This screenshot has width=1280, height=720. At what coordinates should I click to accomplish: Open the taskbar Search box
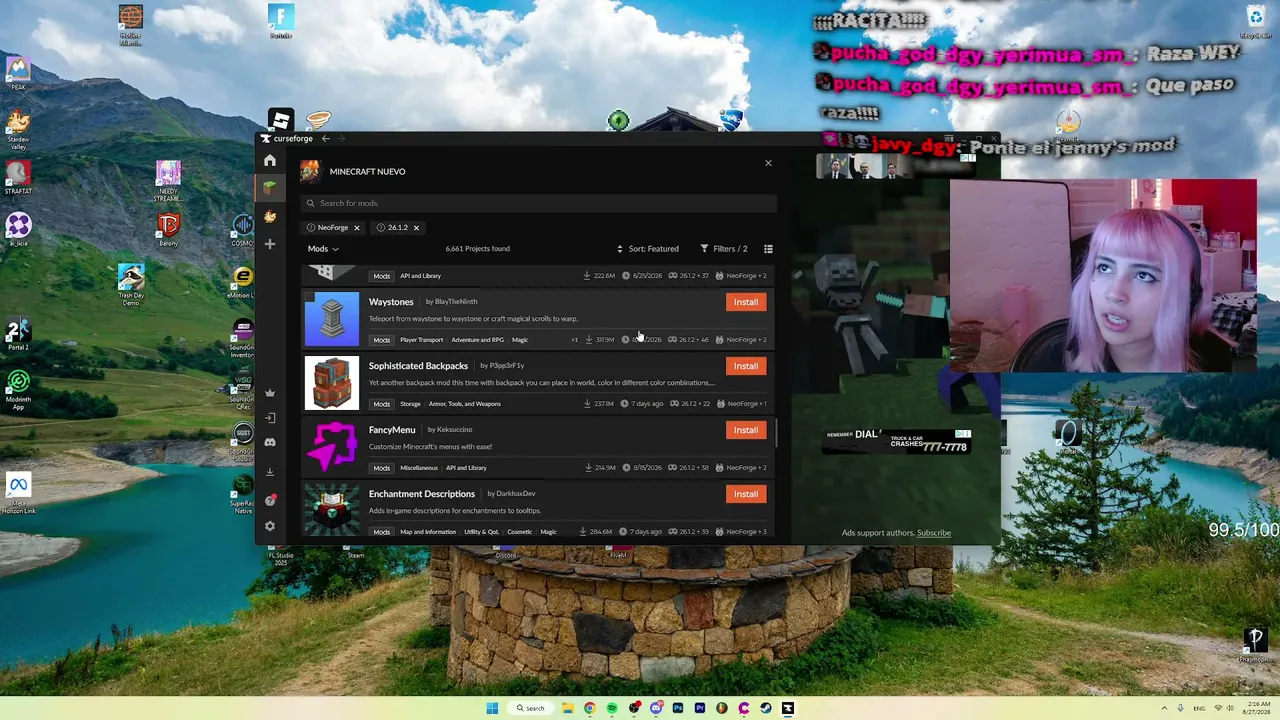(x=530, y=708)
